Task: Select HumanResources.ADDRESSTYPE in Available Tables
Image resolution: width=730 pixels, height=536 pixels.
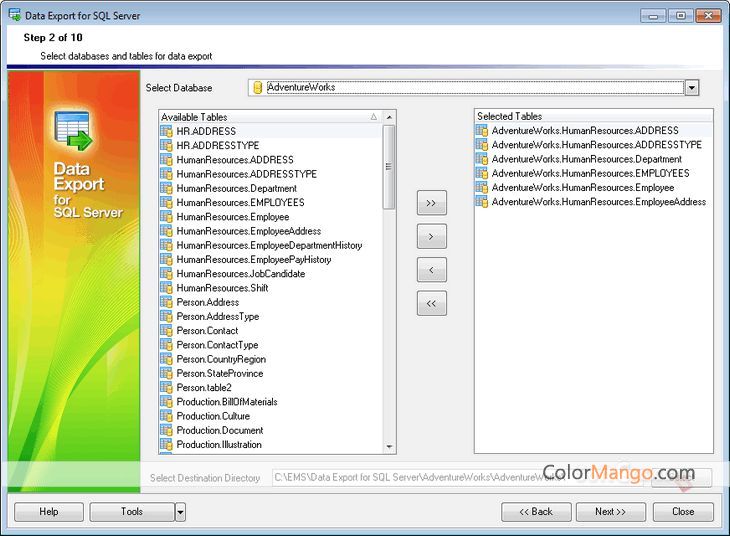Action: tap(246, 174)
